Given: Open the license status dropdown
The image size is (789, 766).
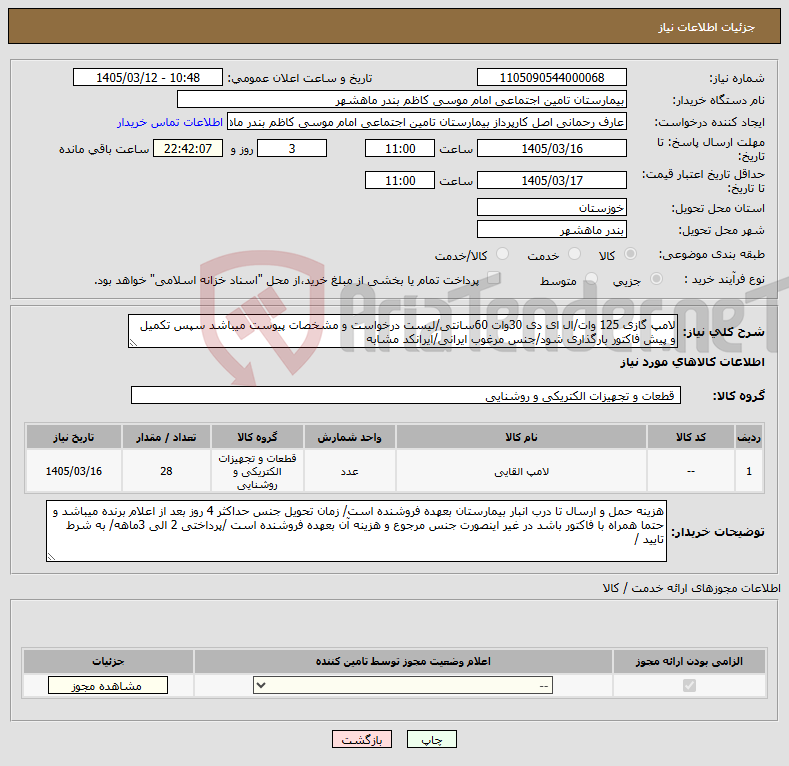Looking at the screenshot, I should [x=403, y=685].
